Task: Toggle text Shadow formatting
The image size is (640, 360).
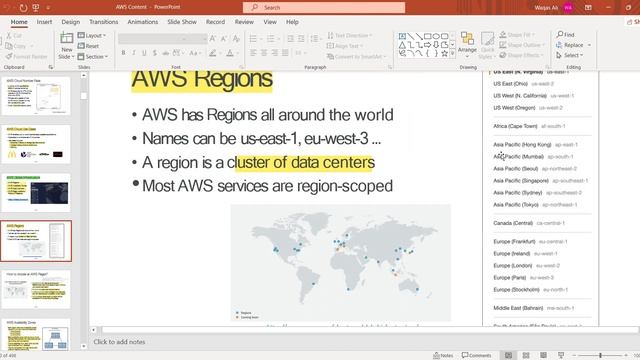Action: click(155, 53)
